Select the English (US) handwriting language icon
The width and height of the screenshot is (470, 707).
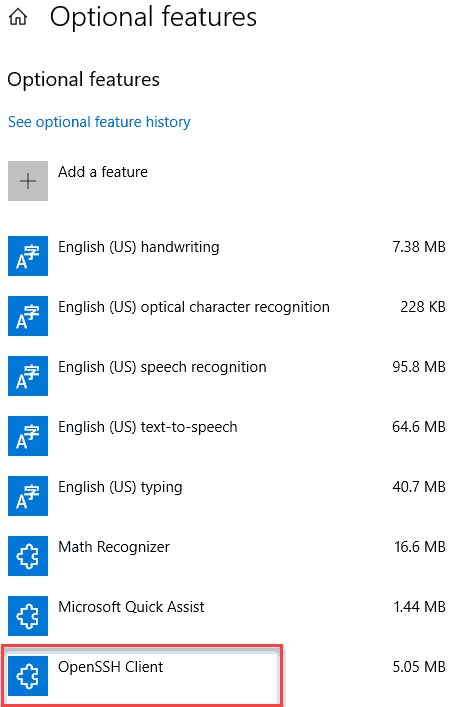[x=28, y=256]
